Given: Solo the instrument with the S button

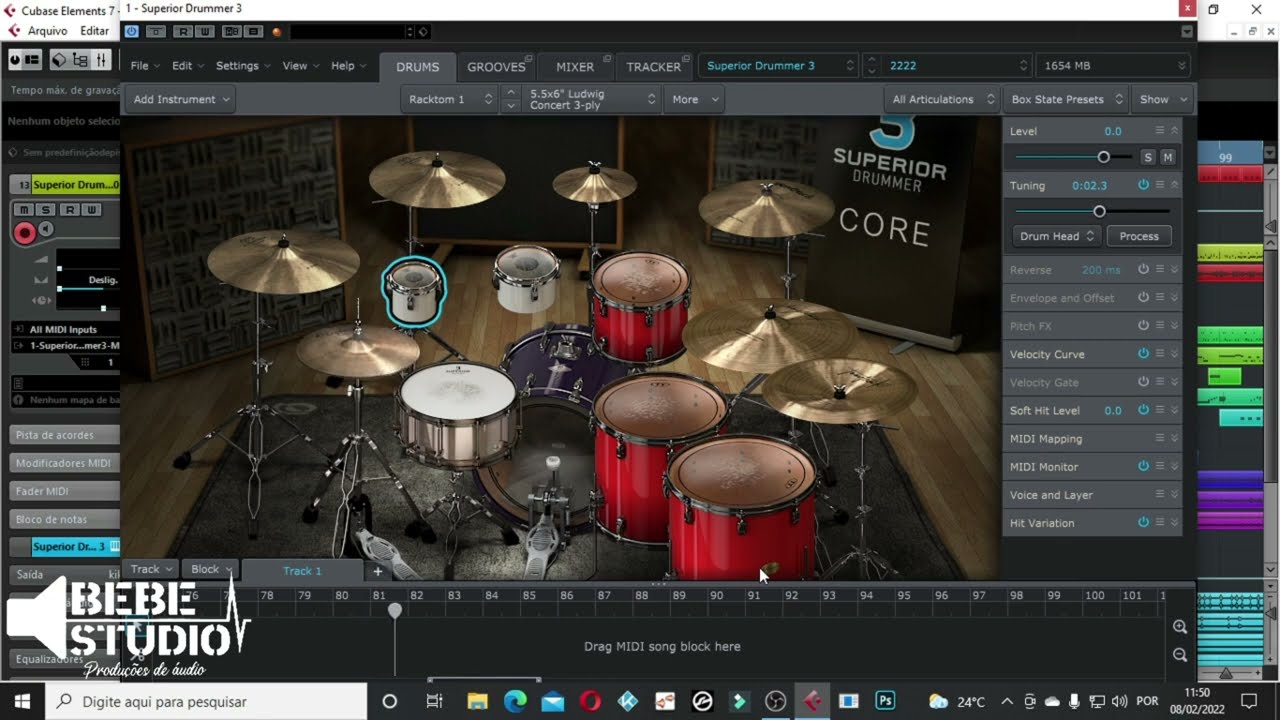Looking at the screenshot, I should (x=1148, y=157).
